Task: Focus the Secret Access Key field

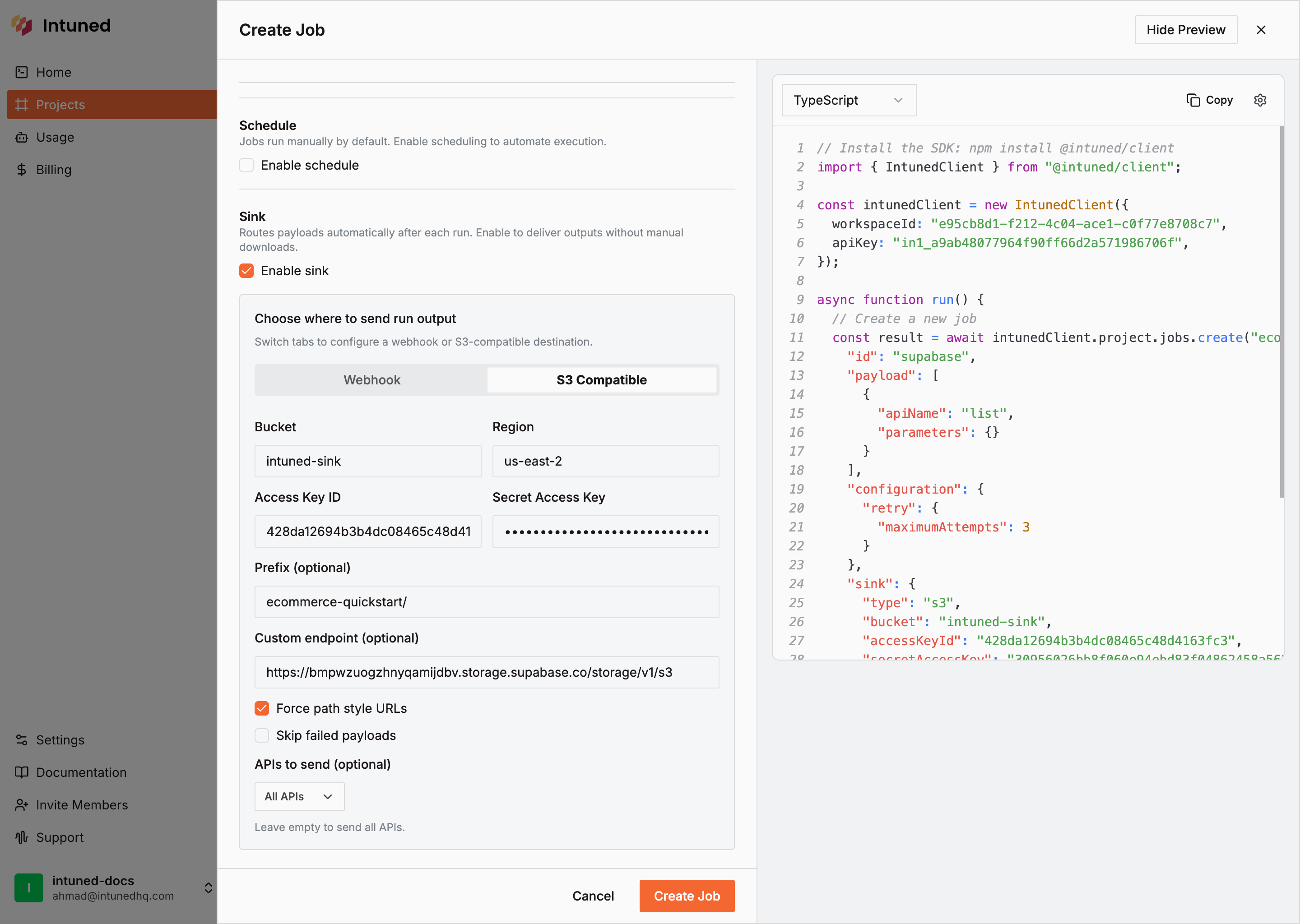Action: coord(606,531)
